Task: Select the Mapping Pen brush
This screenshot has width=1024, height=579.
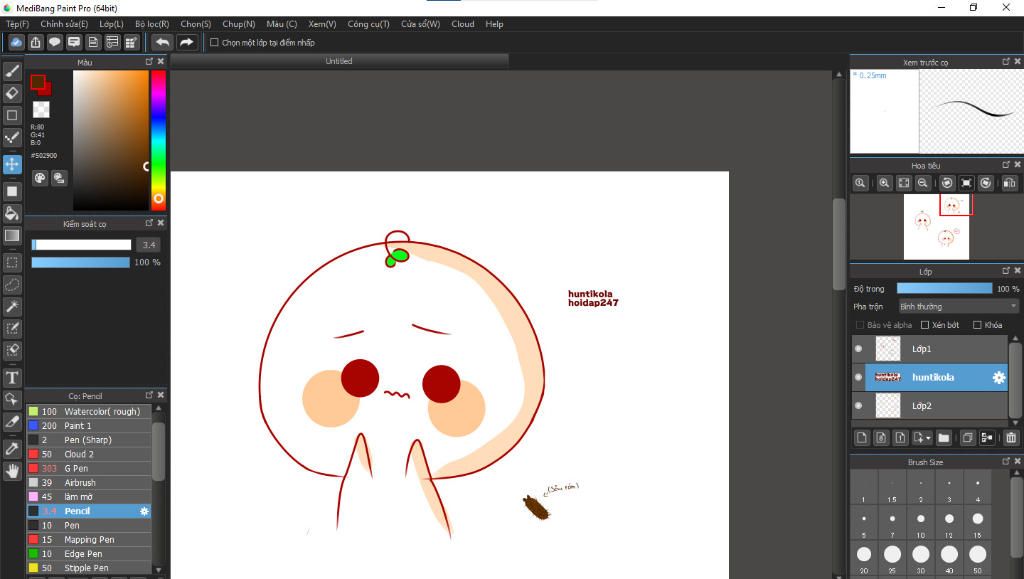Action: [89, 539]
